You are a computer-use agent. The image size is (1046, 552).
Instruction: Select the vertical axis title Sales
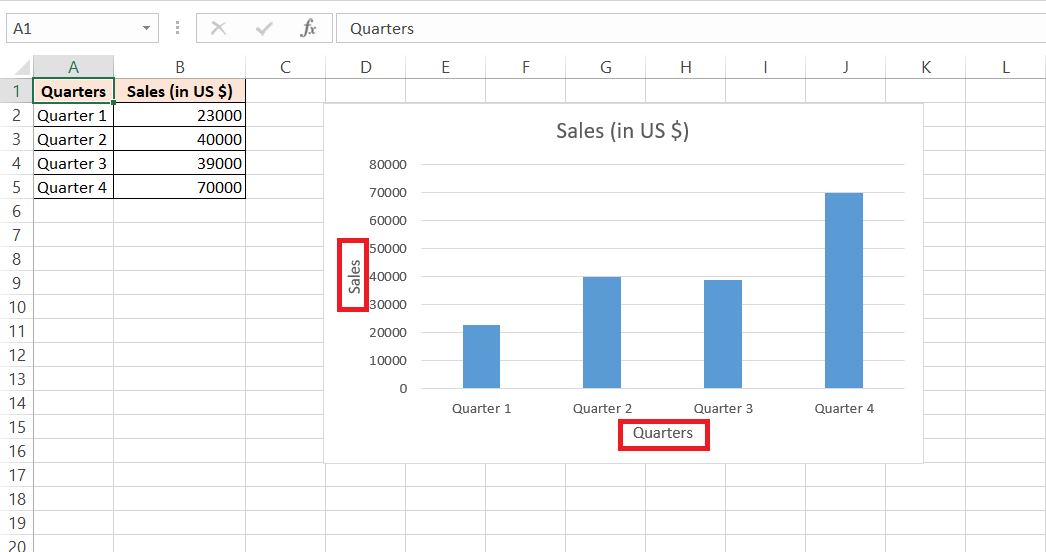coord(354,276)
